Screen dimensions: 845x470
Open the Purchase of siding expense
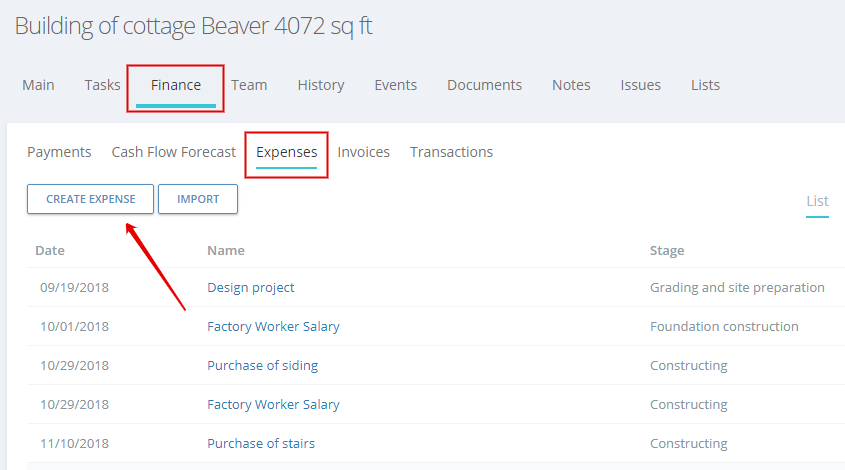click(262, 365)
